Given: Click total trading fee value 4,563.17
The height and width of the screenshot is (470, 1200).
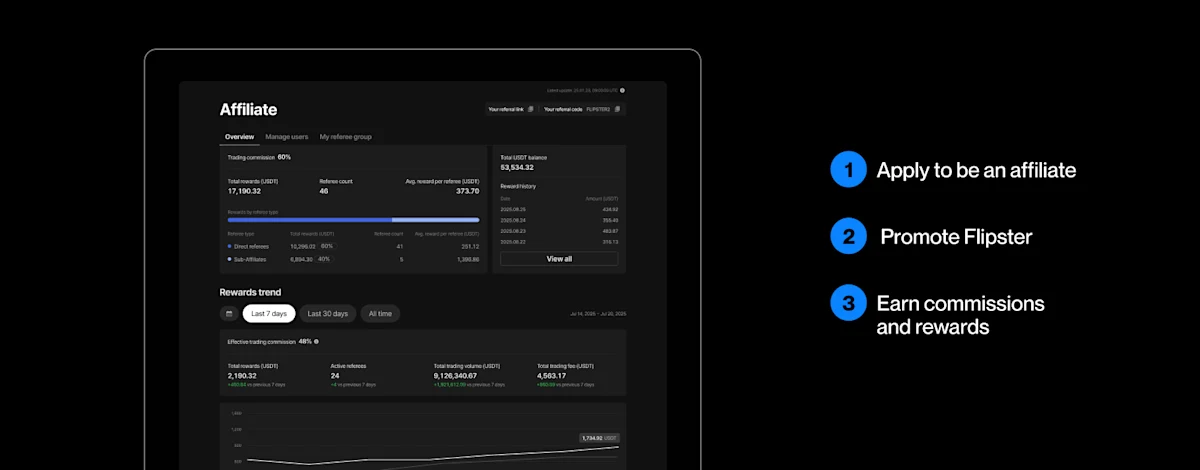Looking at the screenshot, I should [553, 376].
